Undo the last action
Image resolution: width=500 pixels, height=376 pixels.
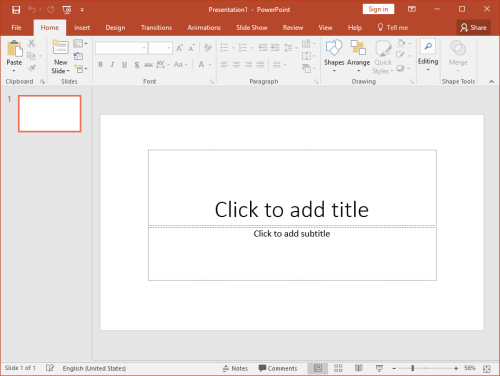click(x=32, y=10)
